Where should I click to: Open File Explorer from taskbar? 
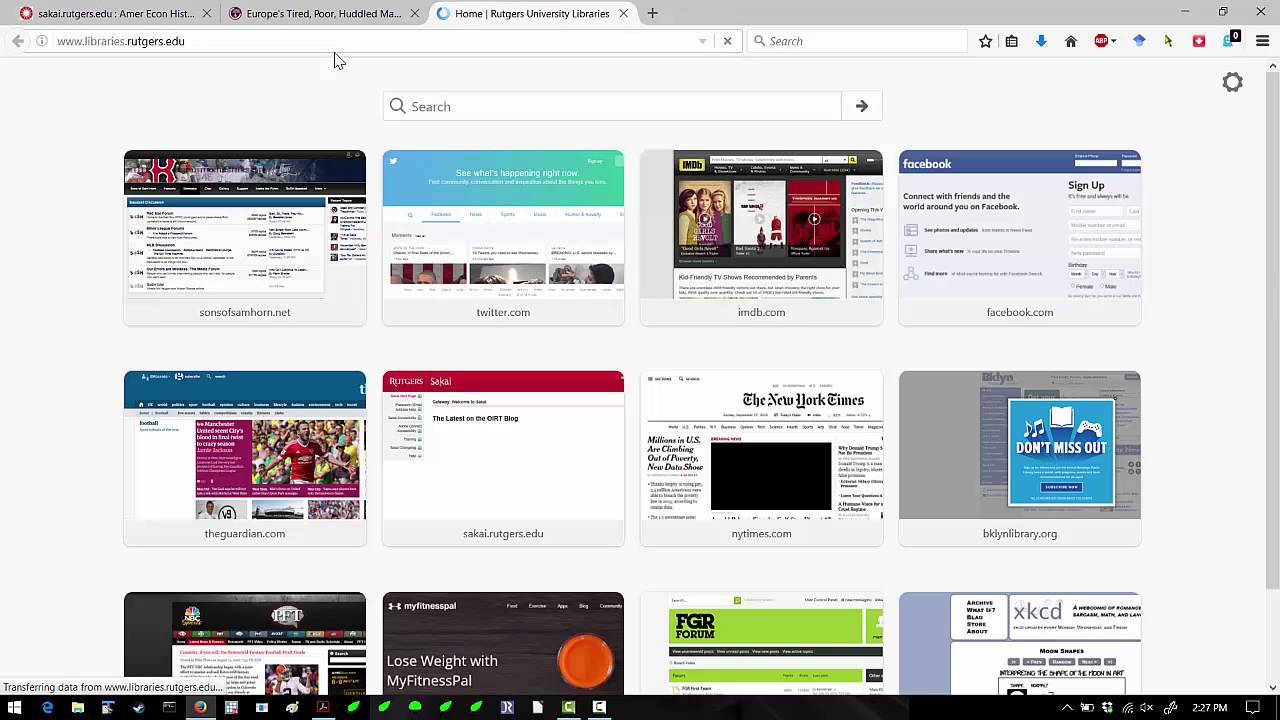pyautogui.click(x=77, y=707)
